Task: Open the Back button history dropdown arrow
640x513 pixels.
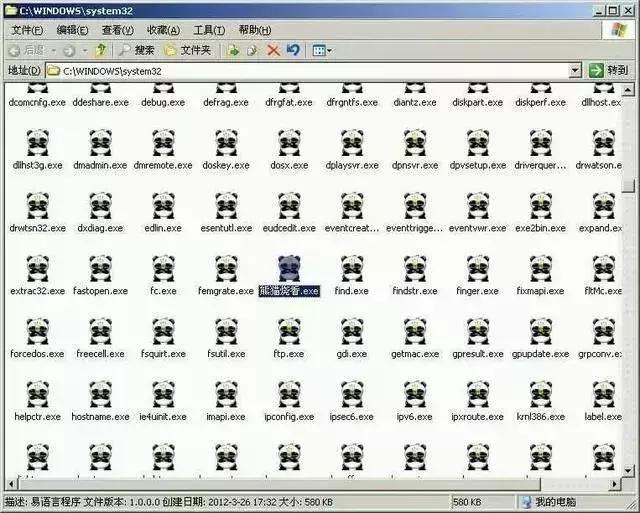Action: [x=53, y=51]
